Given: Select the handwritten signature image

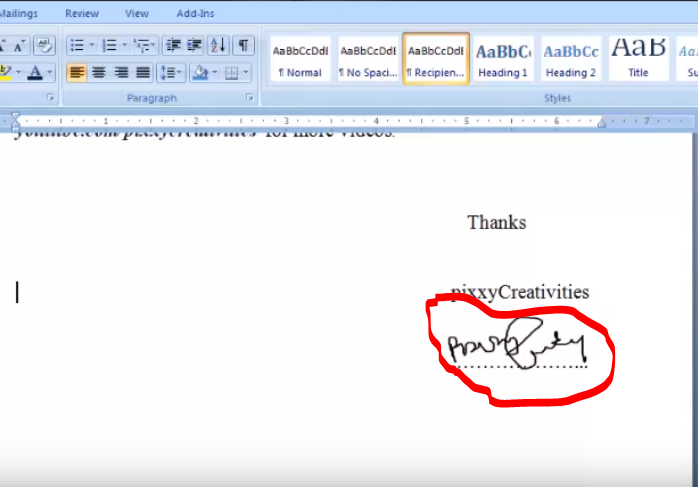Looking at the screenshot, I should (x=516, y=344).
